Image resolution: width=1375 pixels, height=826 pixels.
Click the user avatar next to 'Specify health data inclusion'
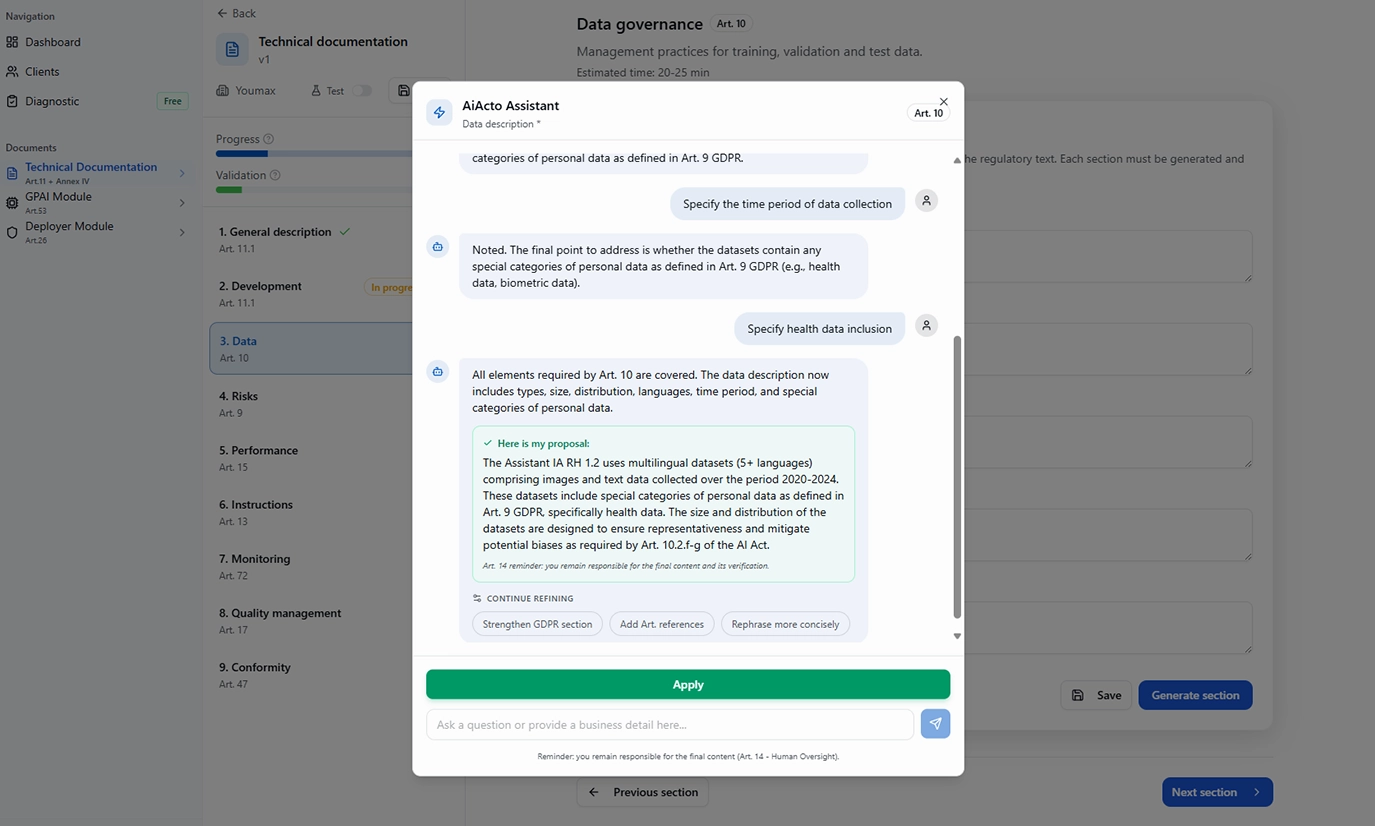click(926, 325)
